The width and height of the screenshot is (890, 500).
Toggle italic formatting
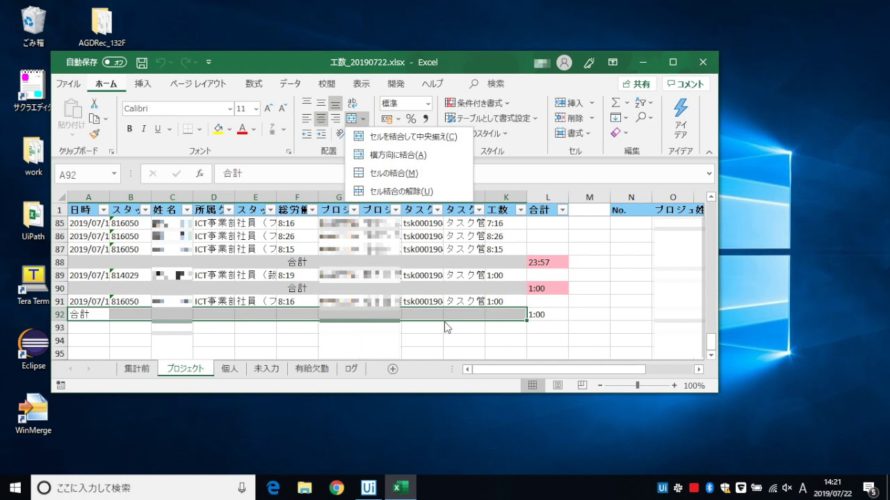pos(144,129)
